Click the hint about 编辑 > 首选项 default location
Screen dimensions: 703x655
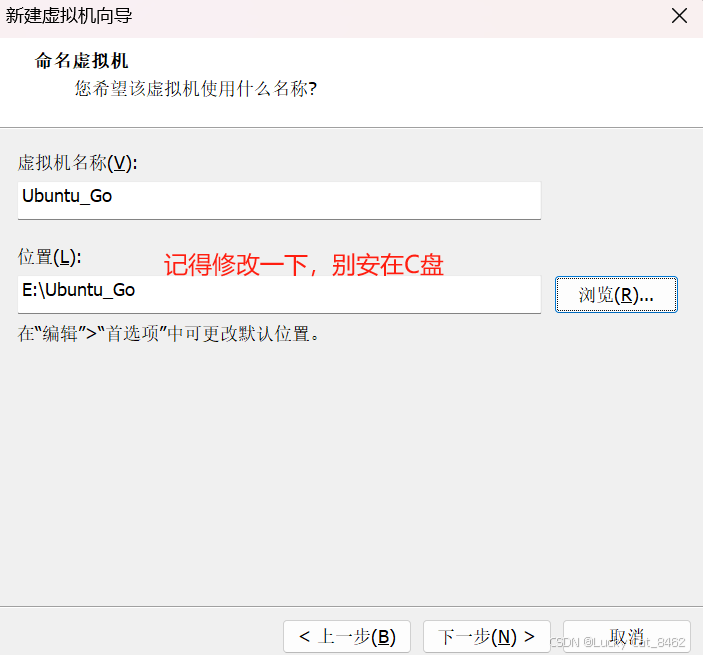pos(169,334)
